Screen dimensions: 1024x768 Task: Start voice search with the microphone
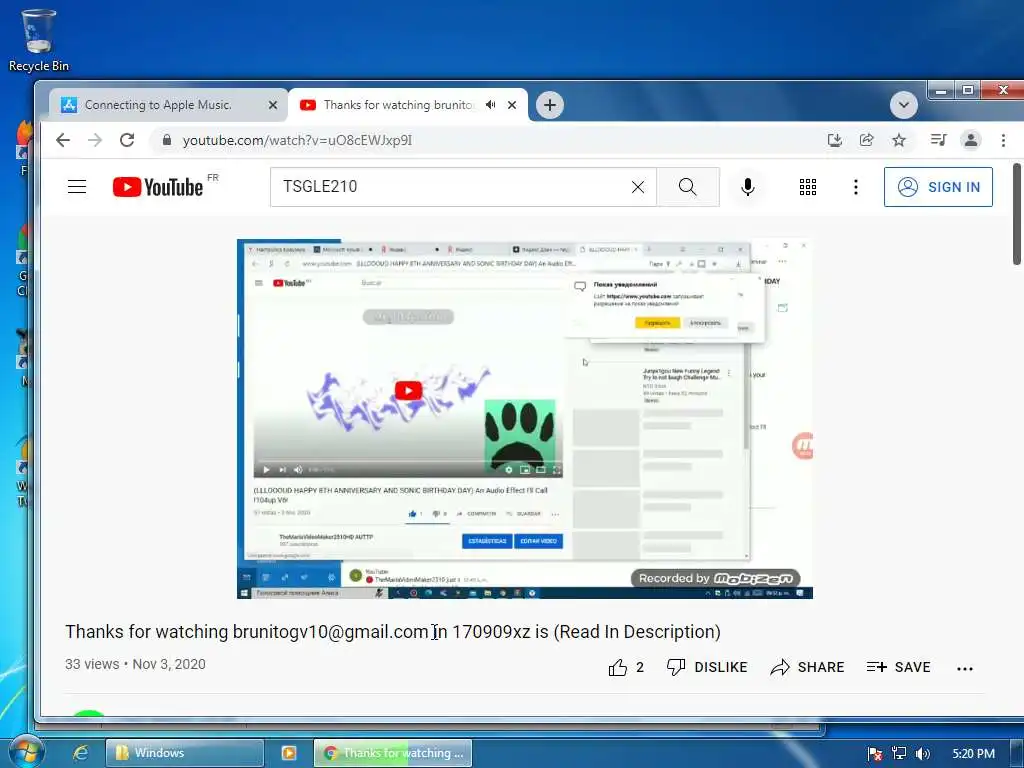(x=748, y=187)
